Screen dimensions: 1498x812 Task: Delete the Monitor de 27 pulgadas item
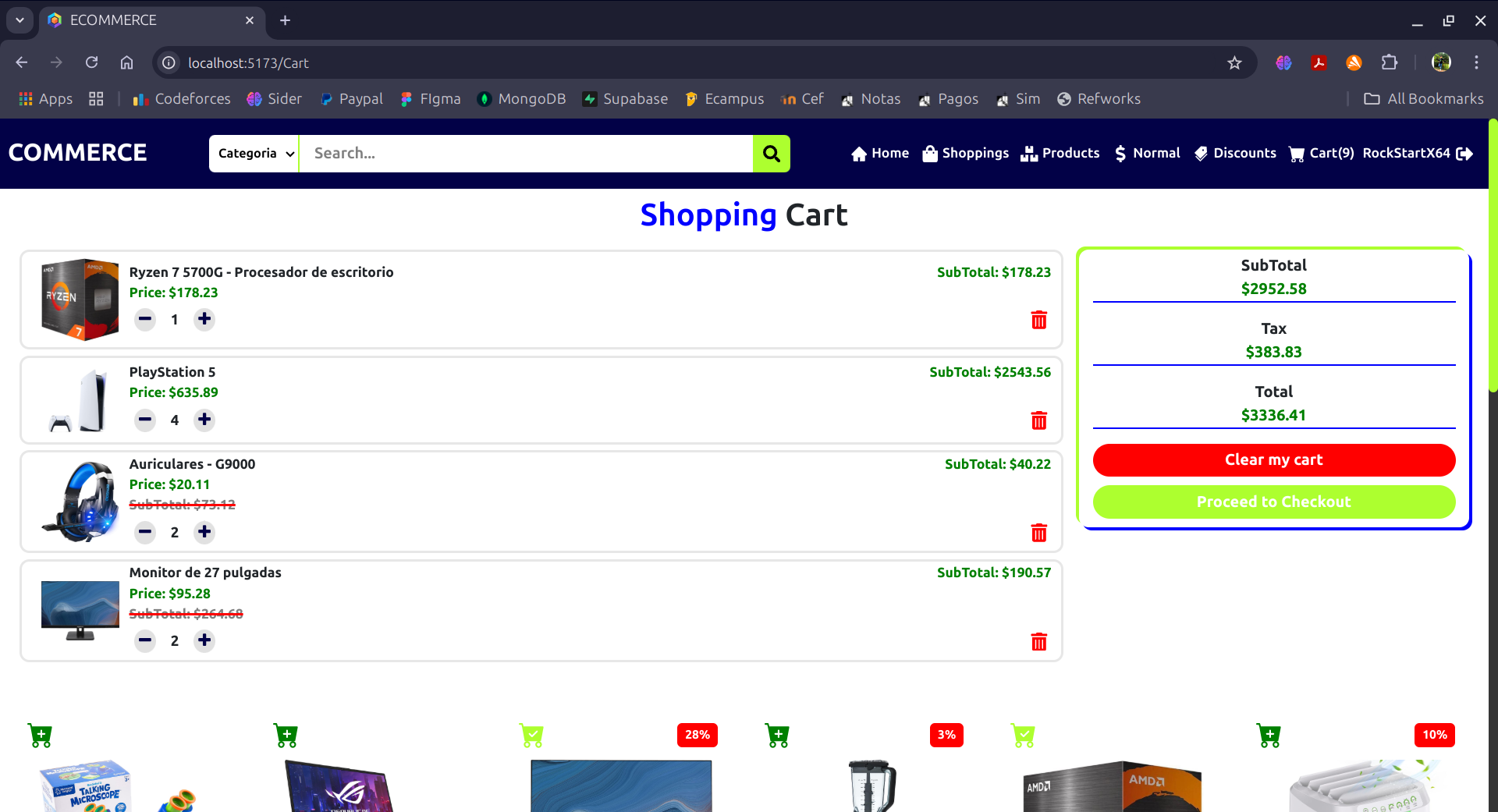coord(1038,642)
